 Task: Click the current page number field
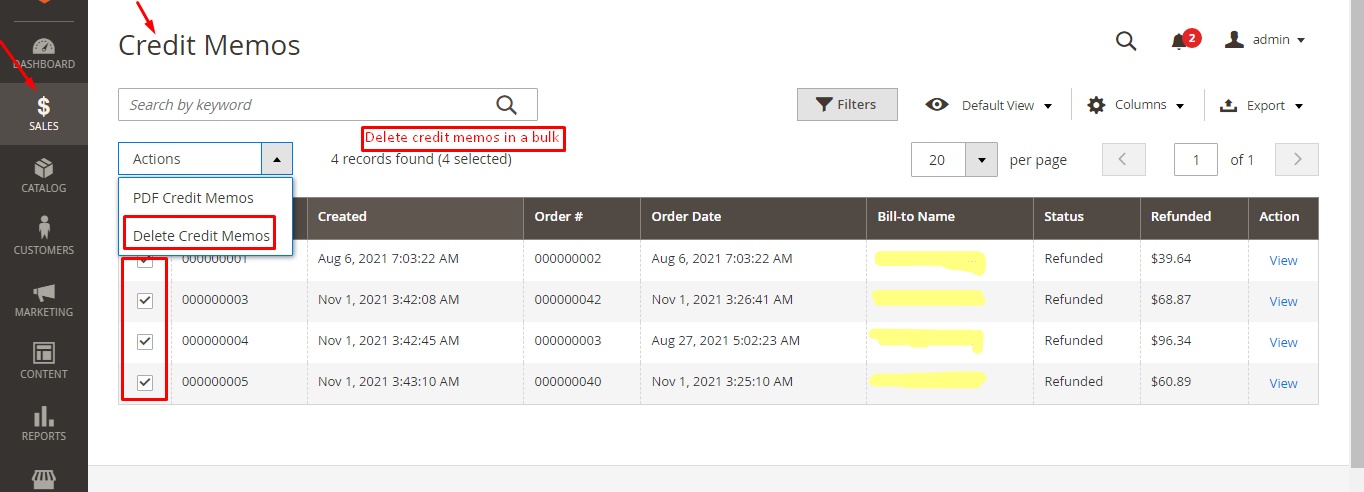(1196, 160)
